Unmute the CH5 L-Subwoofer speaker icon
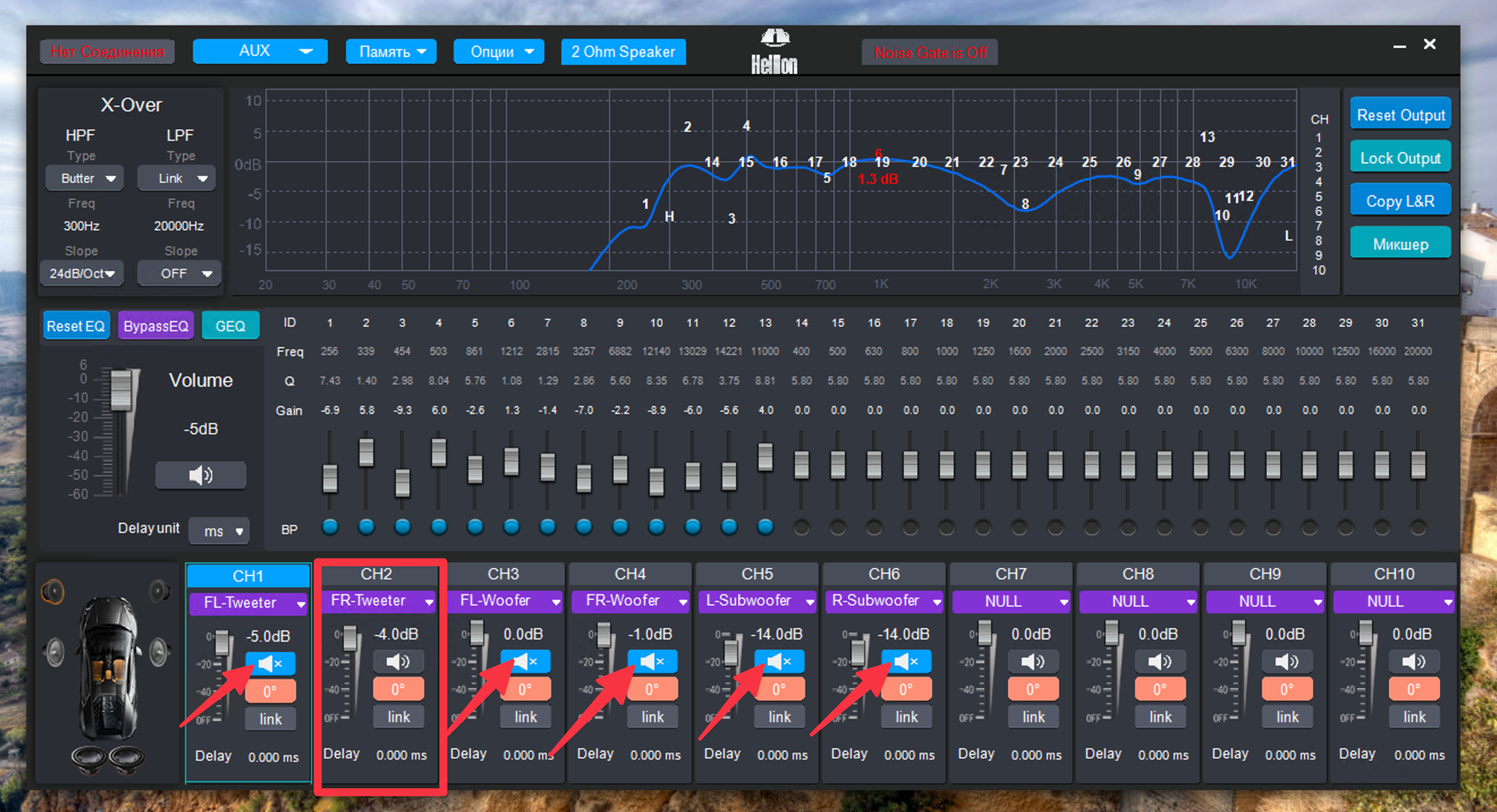The width and height of the screenshot is (1497, 812). (779, 662)
